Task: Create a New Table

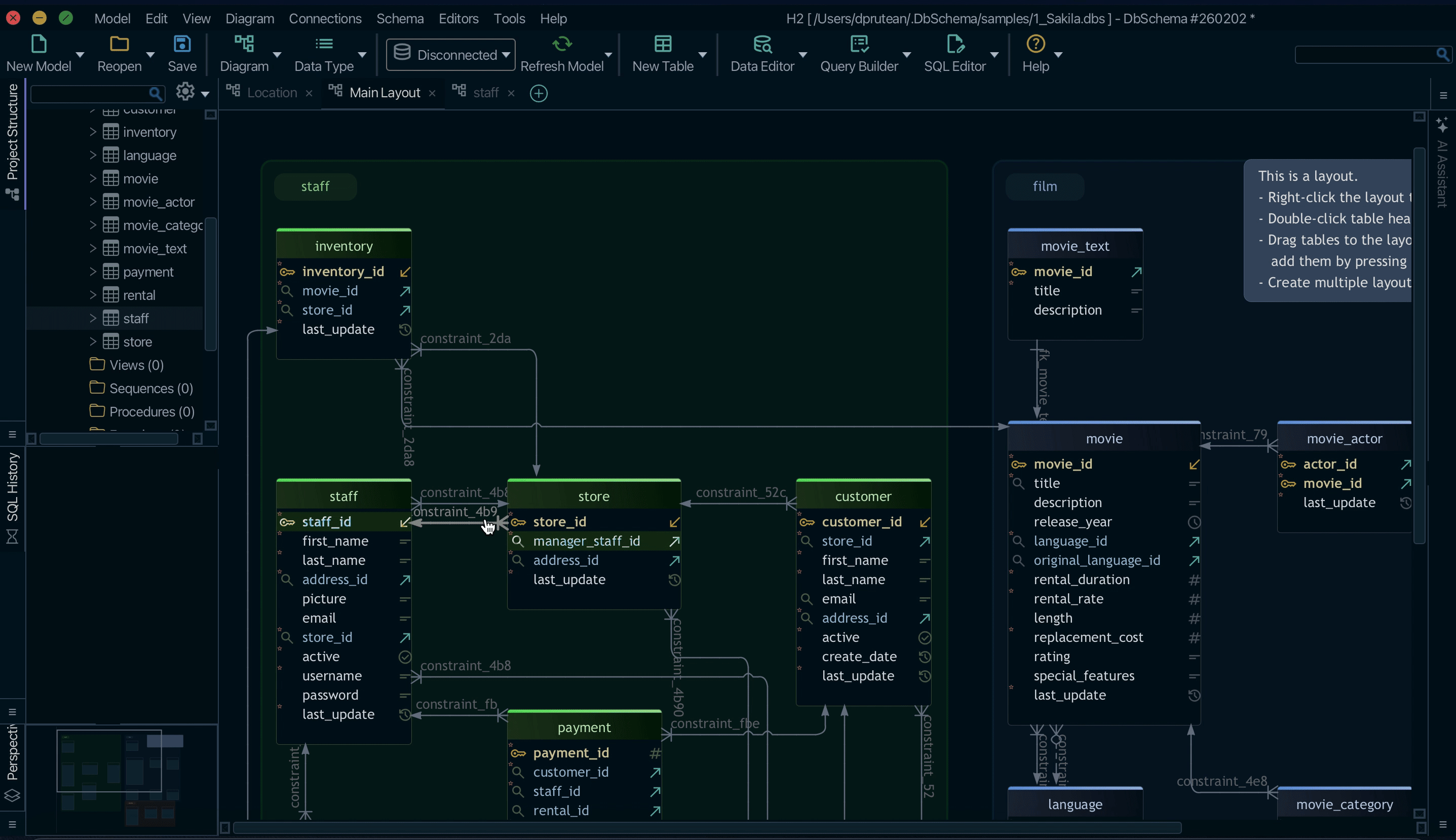Action: [663, 53]
